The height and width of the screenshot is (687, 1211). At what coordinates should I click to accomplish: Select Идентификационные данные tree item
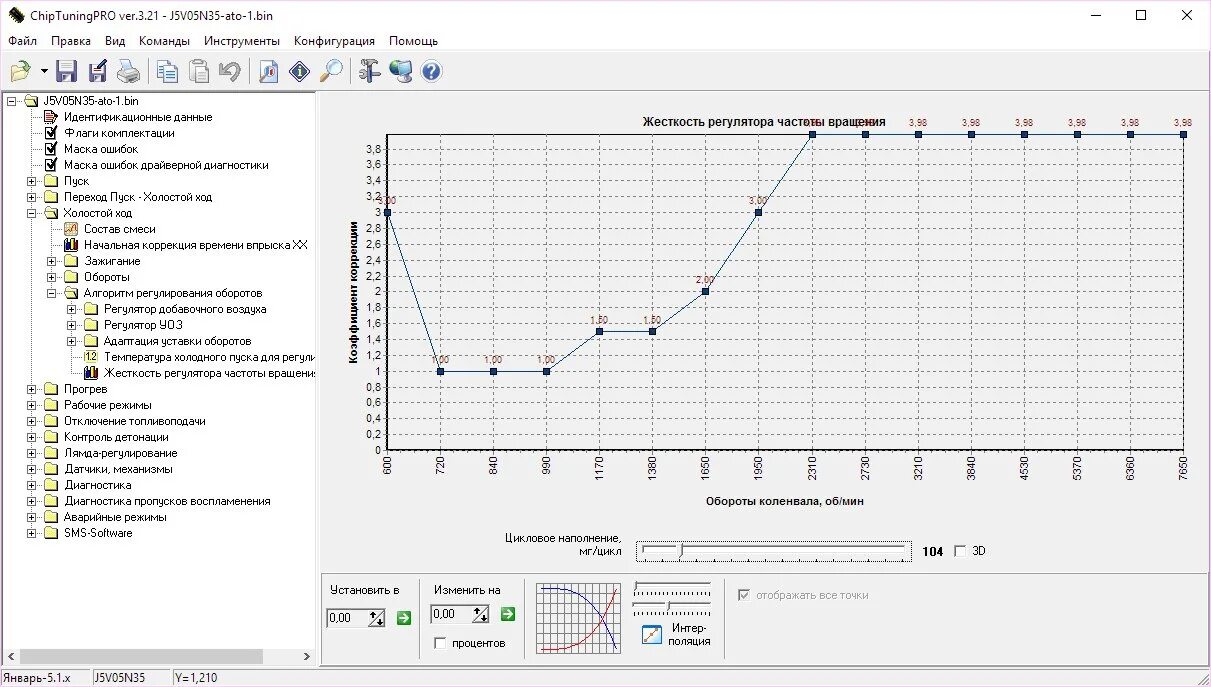point(138,117)
